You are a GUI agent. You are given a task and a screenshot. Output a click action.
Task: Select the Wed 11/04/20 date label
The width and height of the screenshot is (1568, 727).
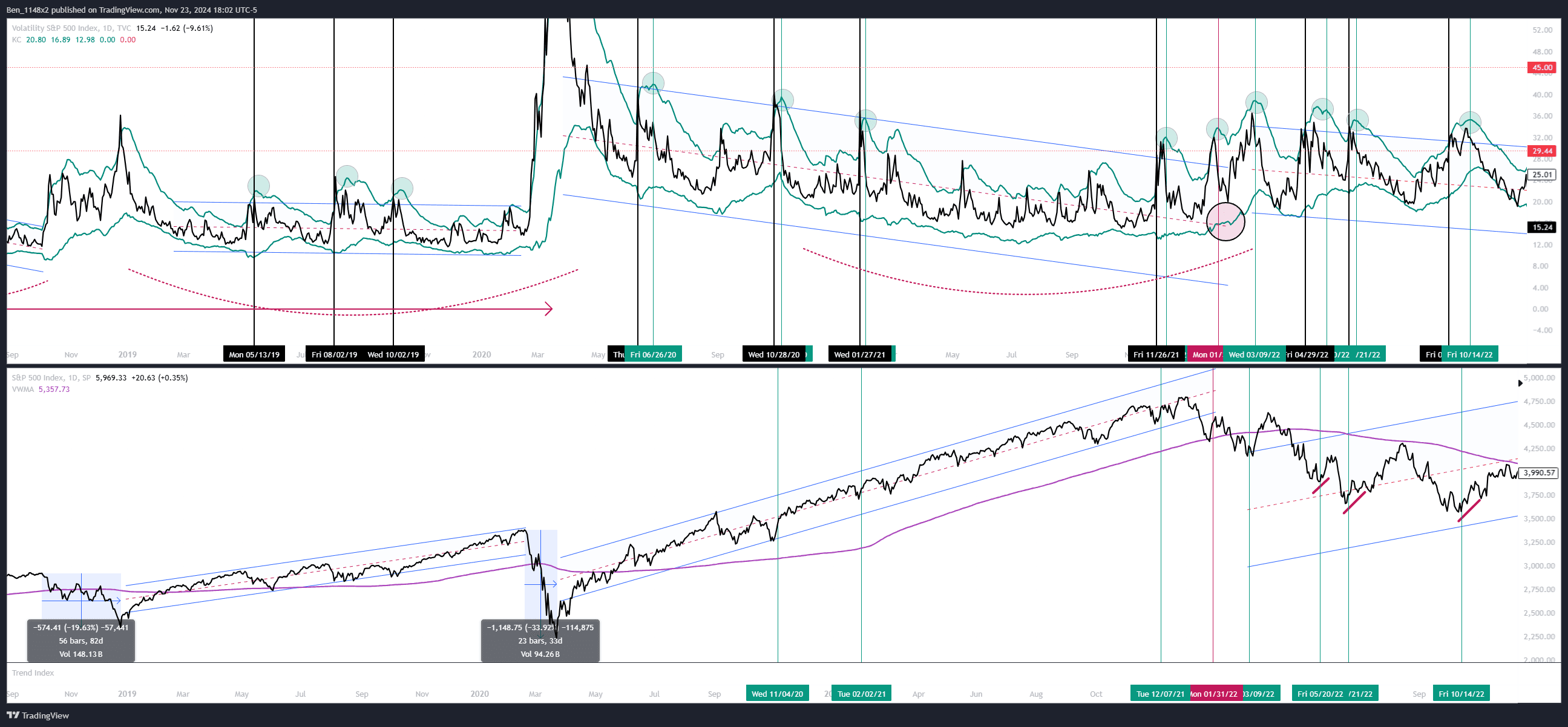[x=777, y=694]
